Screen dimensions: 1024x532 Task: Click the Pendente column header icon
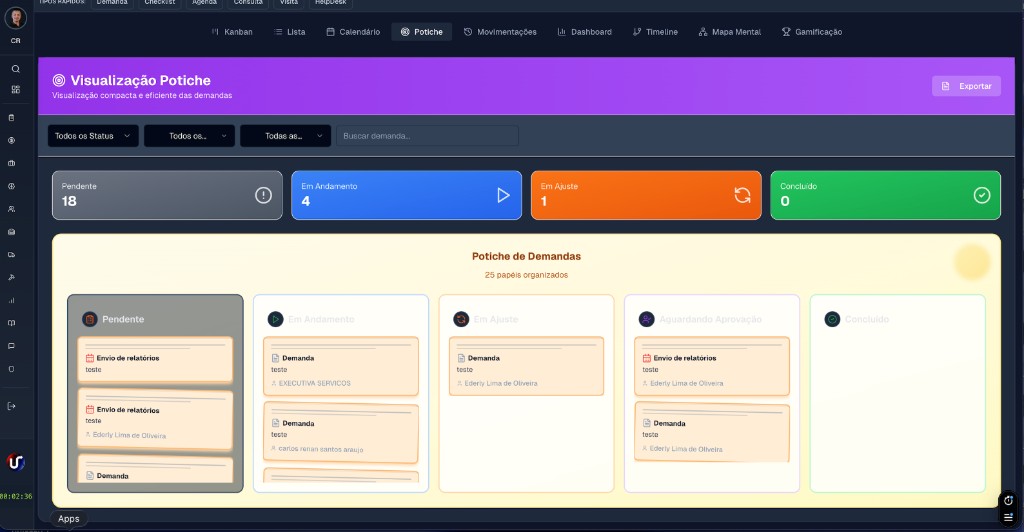tap(89, 319)
